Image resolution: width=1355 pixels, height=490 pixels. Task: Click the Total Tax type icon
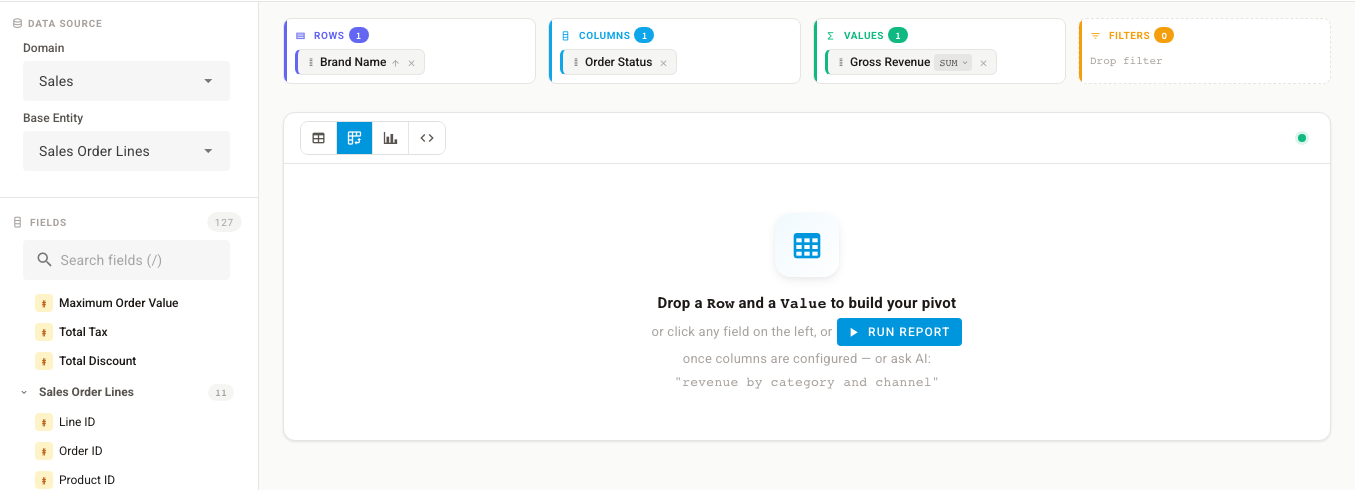tap(44, 332)
